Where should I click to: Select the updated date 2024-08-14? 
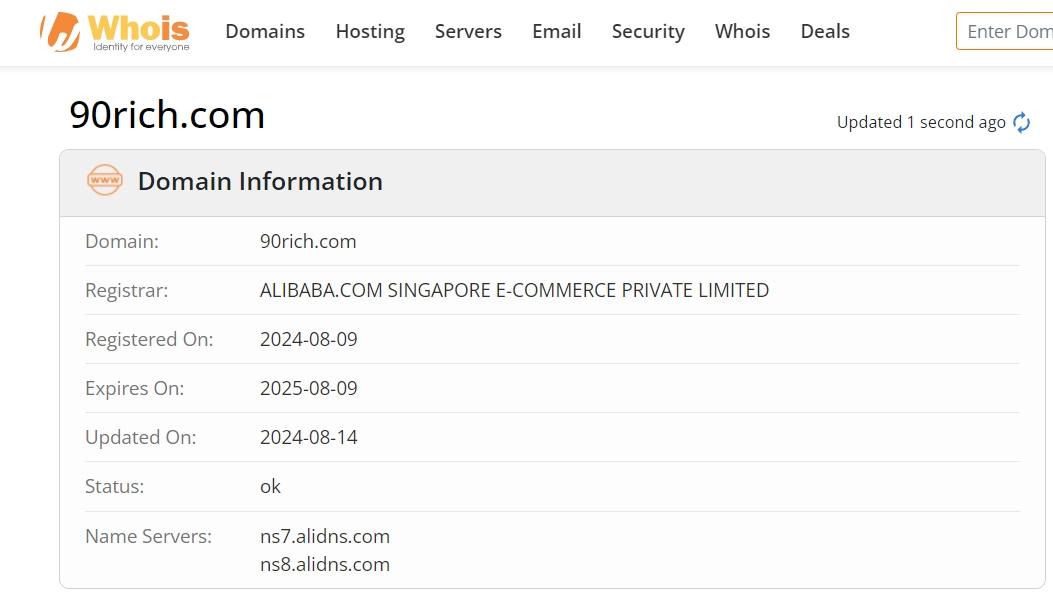tap(309, 437)
